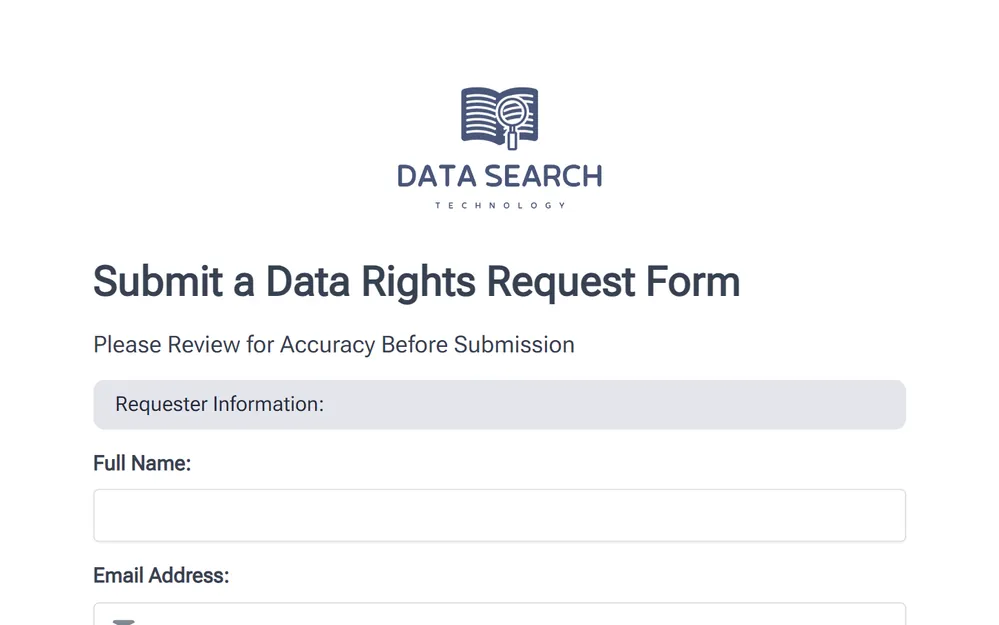
Task: Click the Submit a Data Rights Request heading
Action: click(416, 281)
